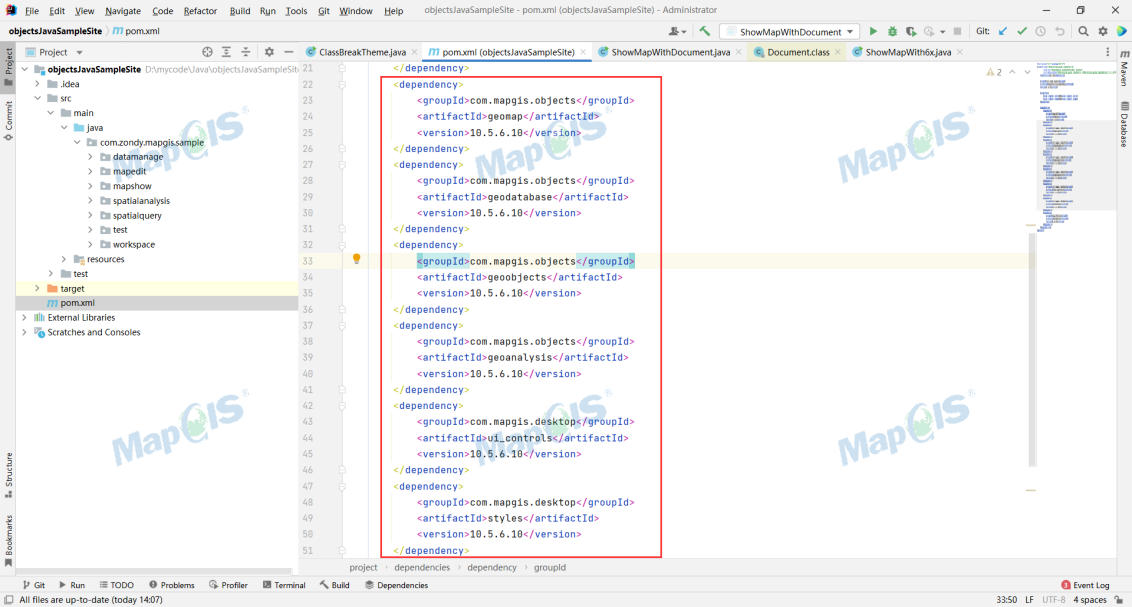Open the Build menu
The height and width of the screenshot is (607, 1132).
240,11
